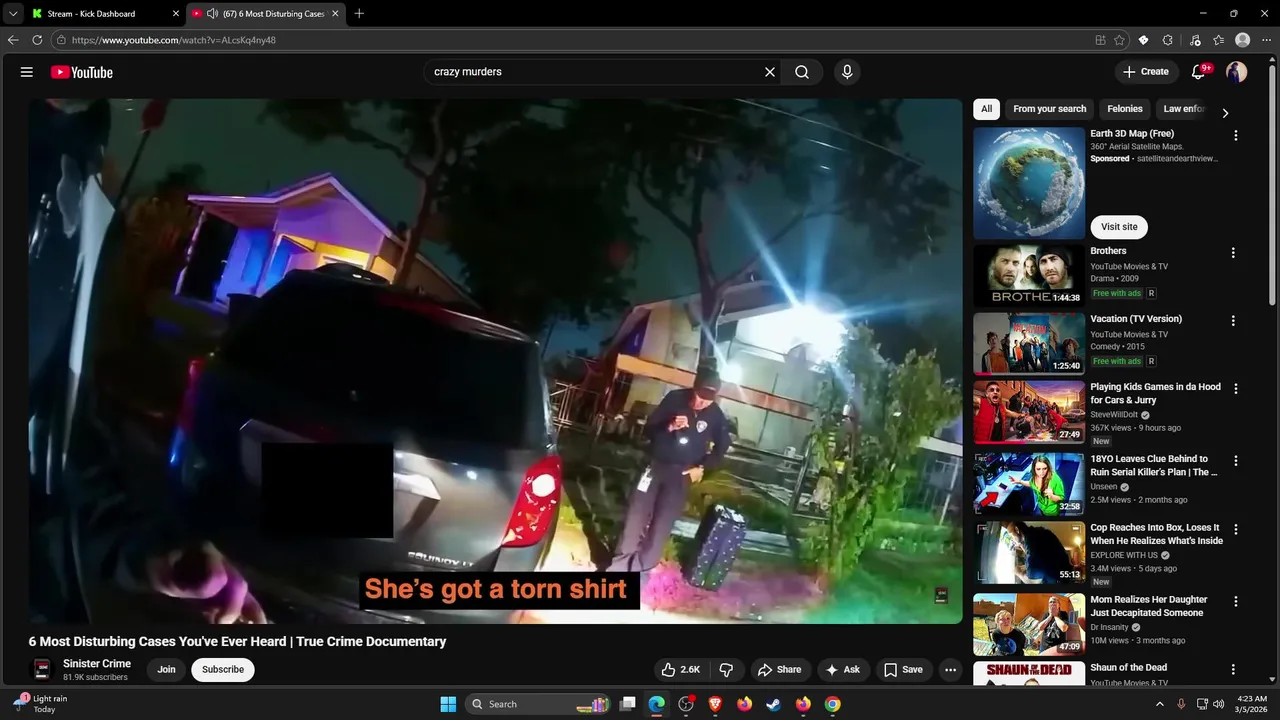This screenshot has width=1280, height=720.
Task: Click the volume speaker in system tray
Action: [1218, 704]
